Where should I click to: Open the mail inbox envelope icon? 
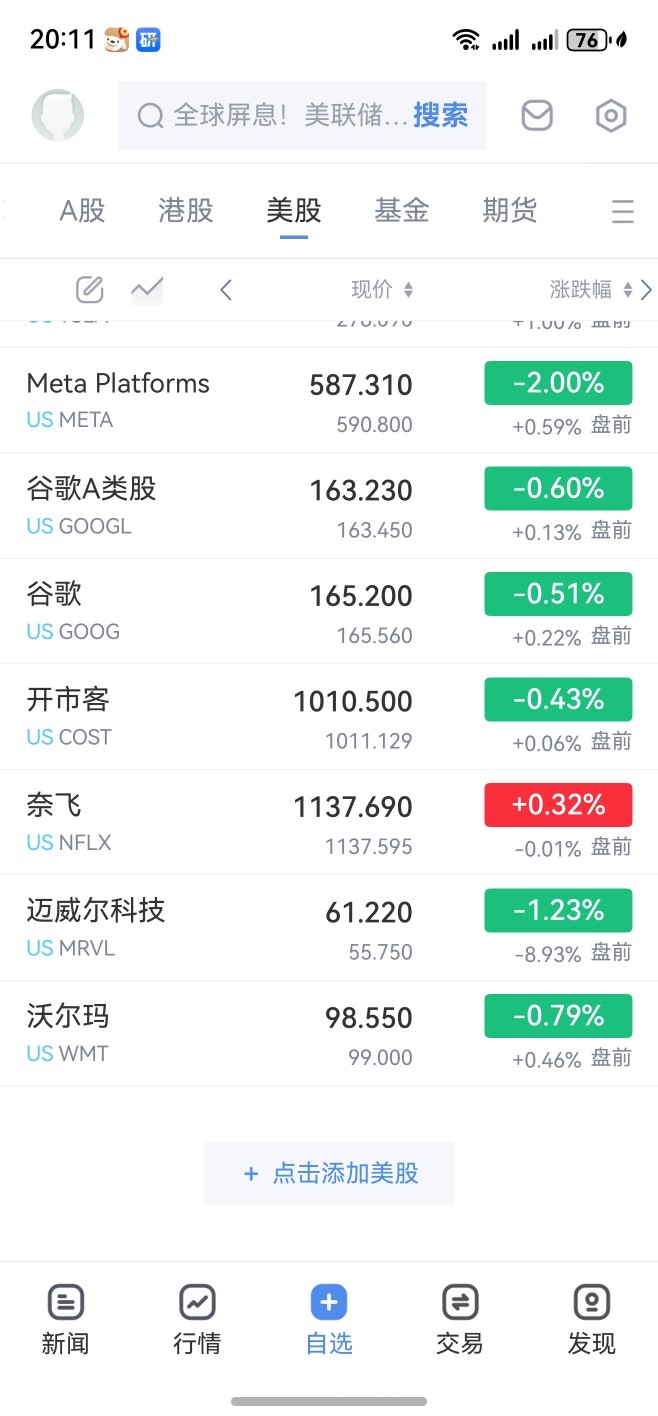point(537,116)
